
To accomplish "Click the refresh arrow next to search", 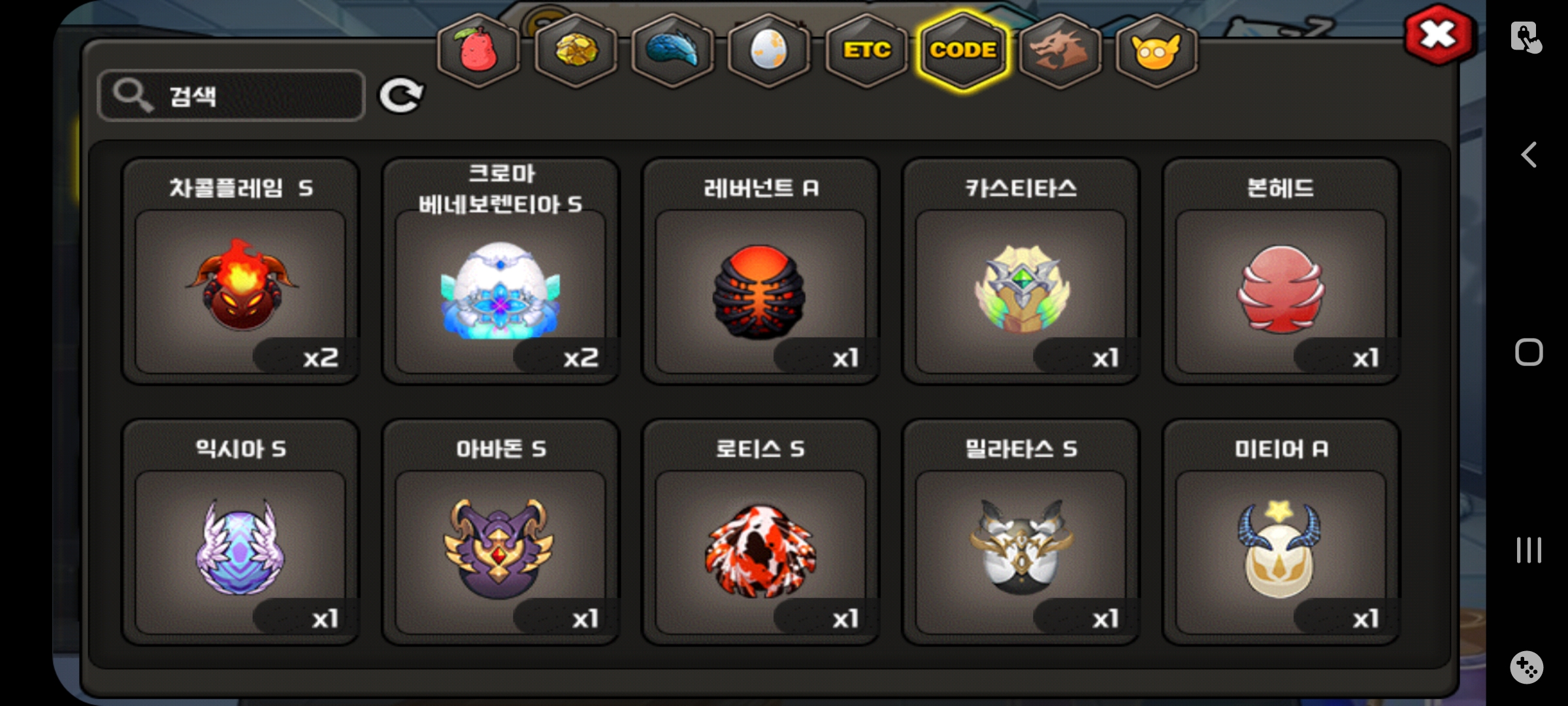I will (401, 96).
